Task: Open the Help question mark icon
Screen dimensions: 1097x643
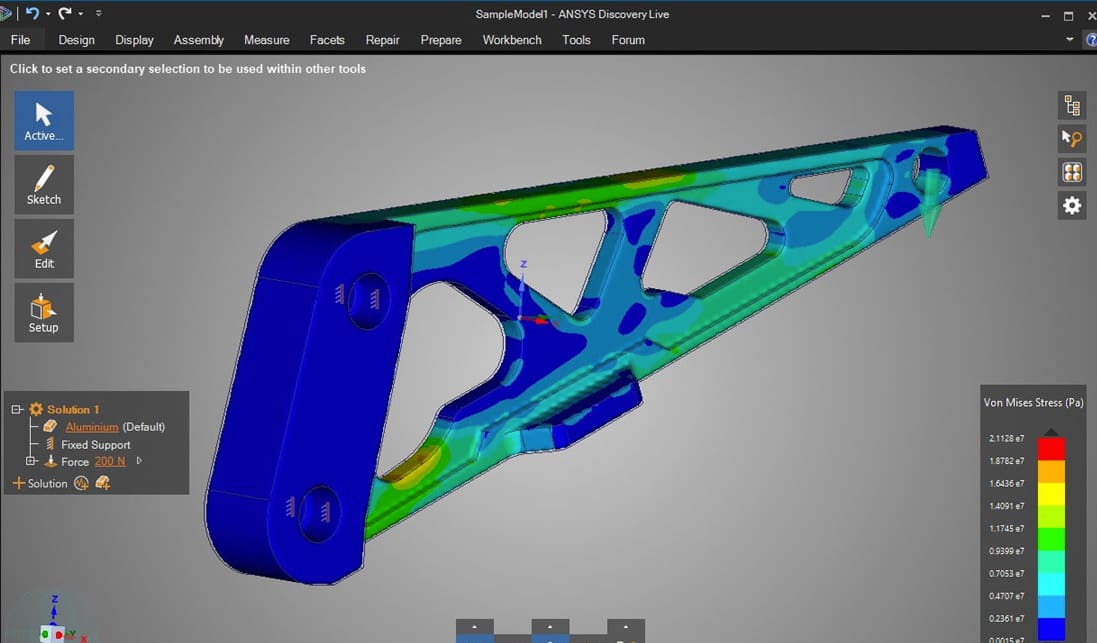Action: coord(1091,40)
